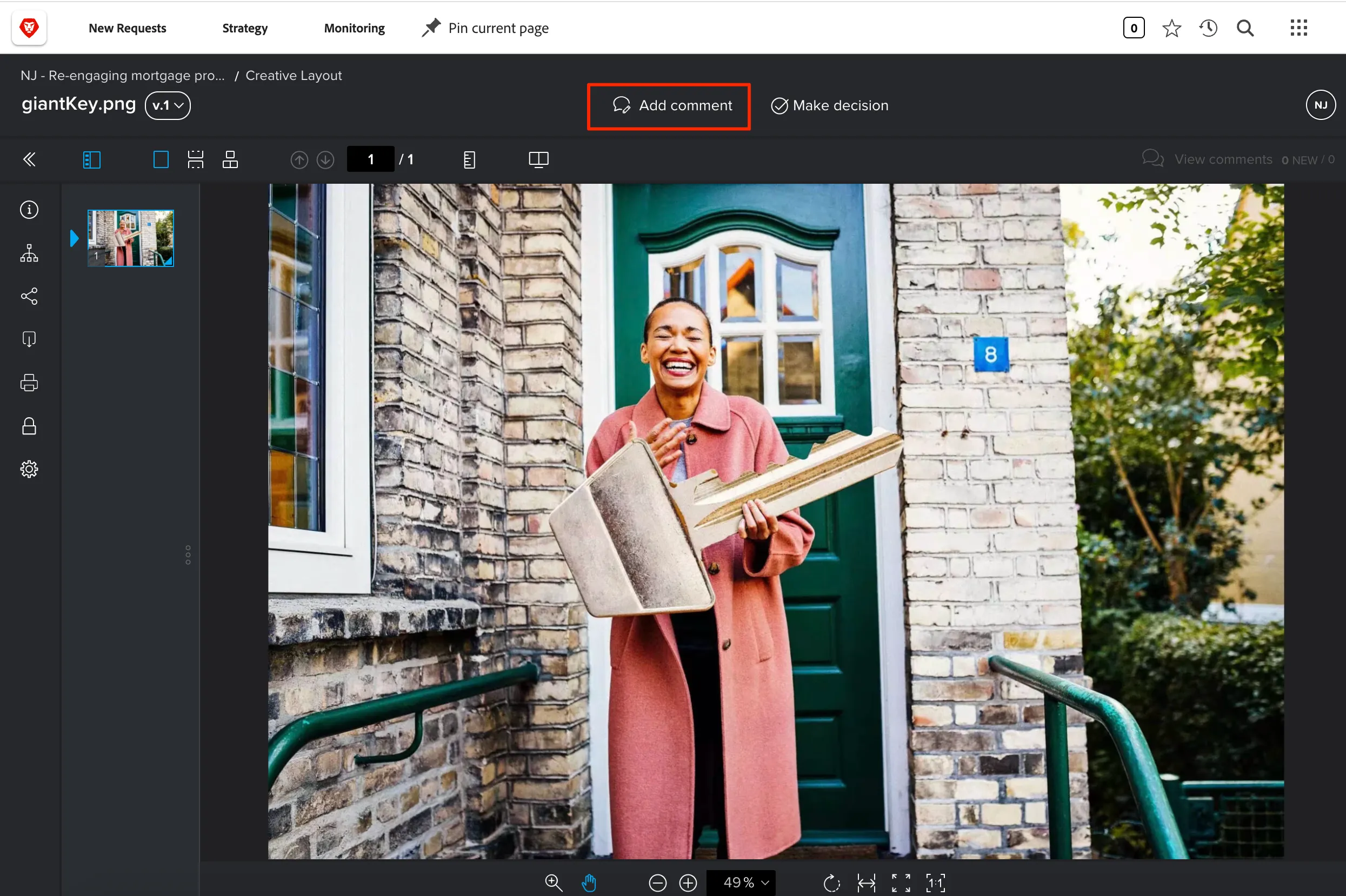This screenshot has height=896, width=1346.
Task: Go to the Strategy tab
Action: coord(245,28)
